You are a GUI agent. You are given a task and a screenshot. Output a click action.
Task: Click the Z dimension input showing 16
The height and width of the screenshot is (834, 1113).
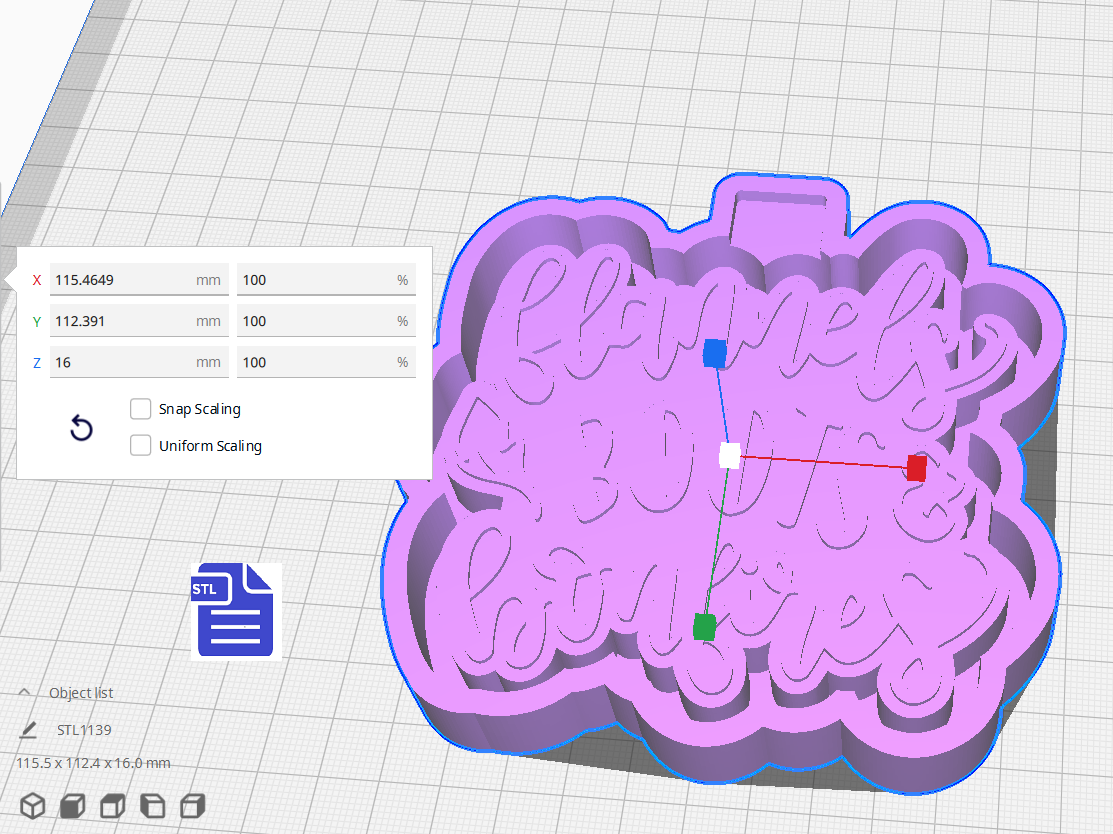tap(139, 362)
